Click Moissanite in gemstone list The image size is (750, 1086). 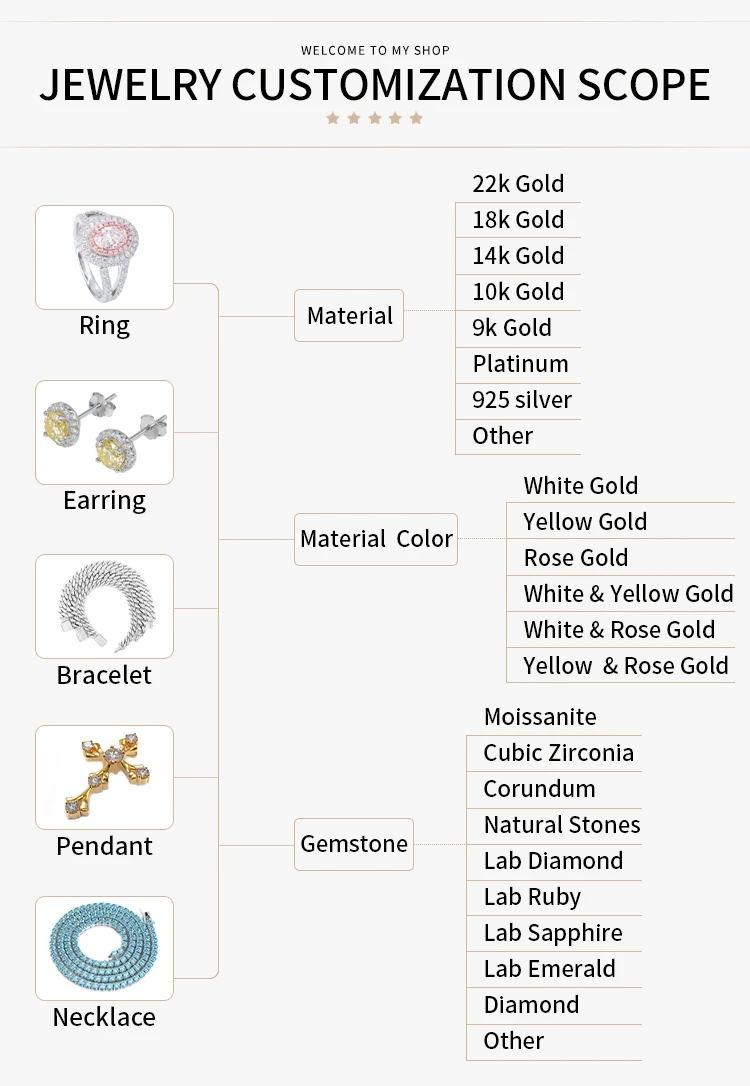coord(540,717)
